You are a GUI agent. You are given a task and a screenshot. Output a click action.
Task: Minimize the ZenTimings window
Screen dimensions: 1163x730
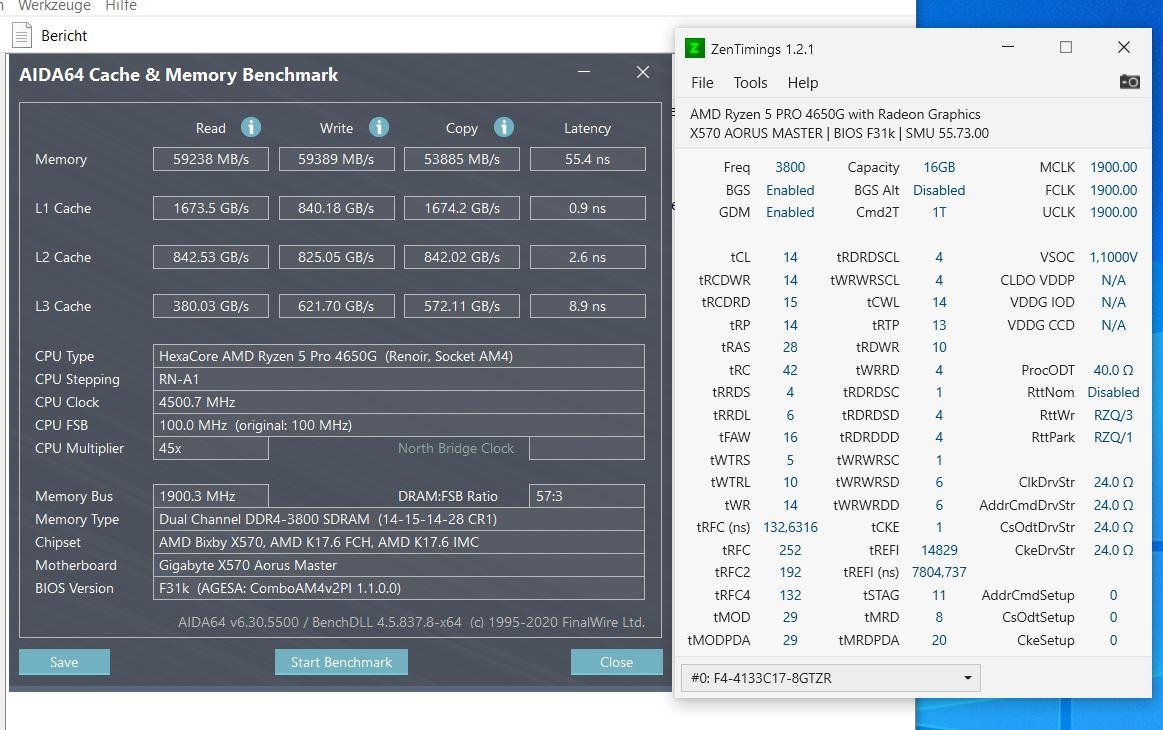coord(1008,47)
